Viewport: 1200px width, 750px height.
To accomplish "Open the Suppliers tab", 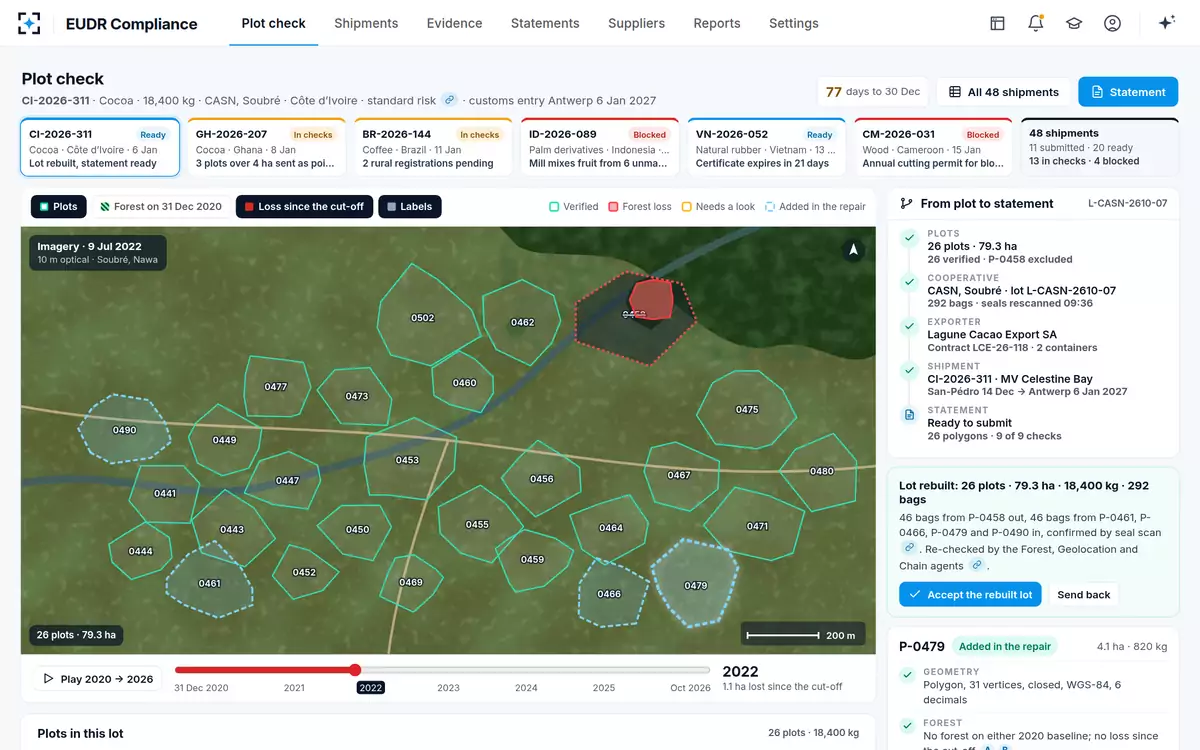I will [x=636, y=23].
